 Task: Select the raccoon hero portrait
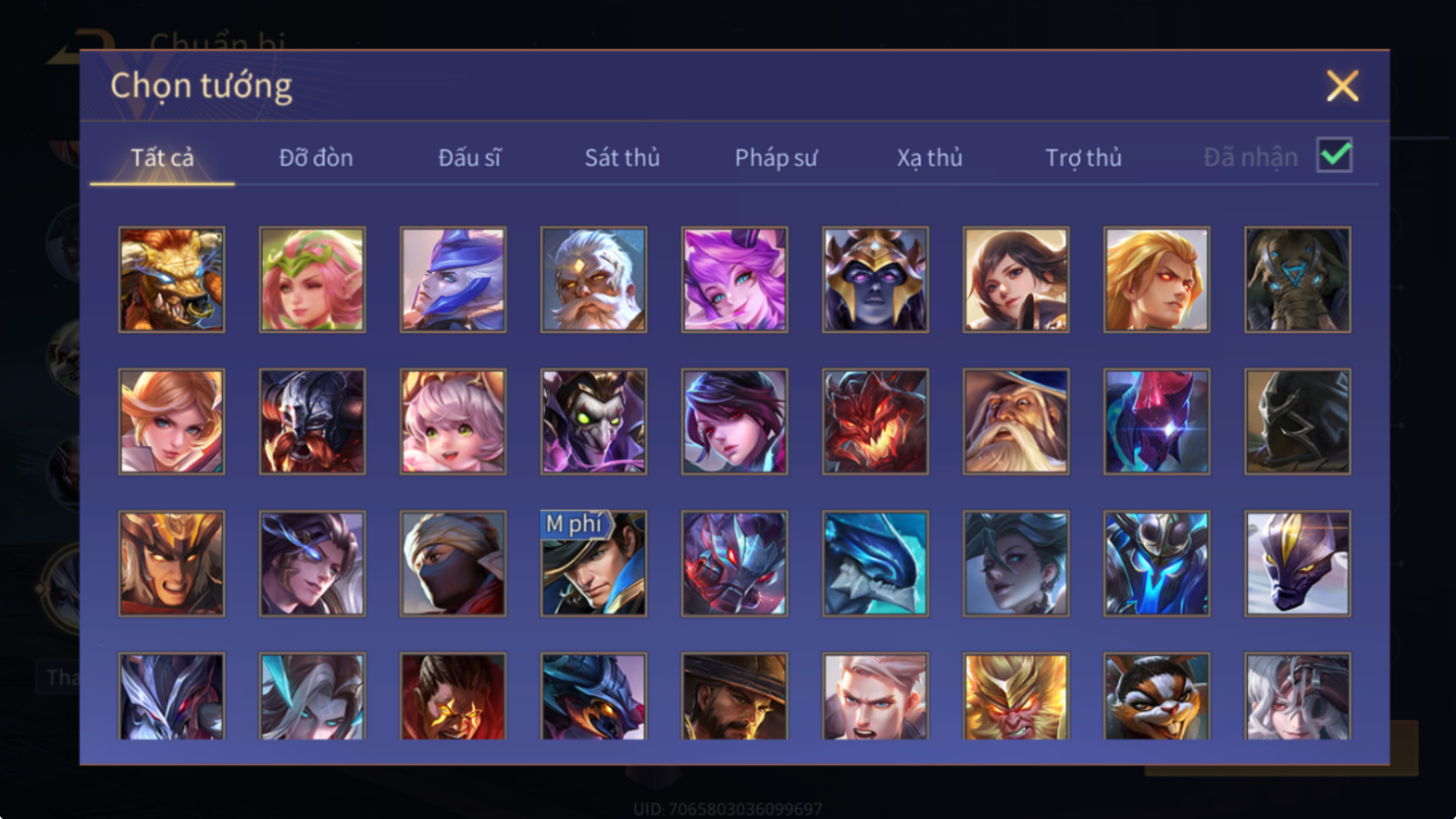(x=1157, y=696)
